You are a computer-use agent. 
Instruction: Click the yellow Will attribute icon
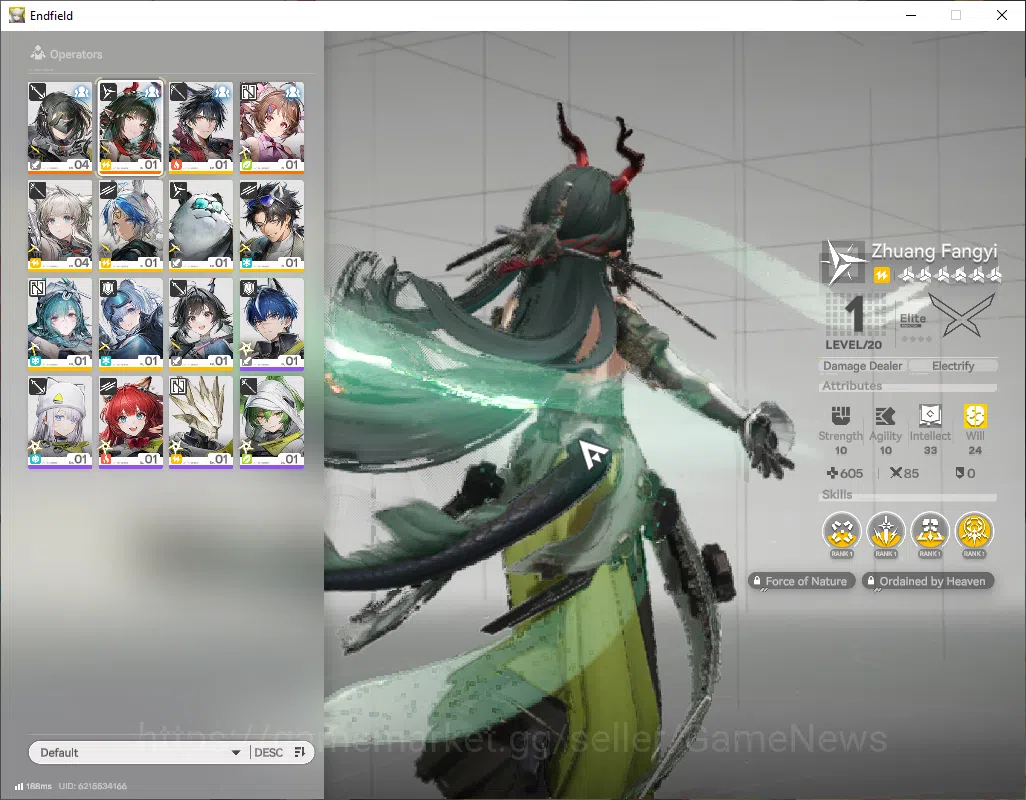(x=975, y=415)
